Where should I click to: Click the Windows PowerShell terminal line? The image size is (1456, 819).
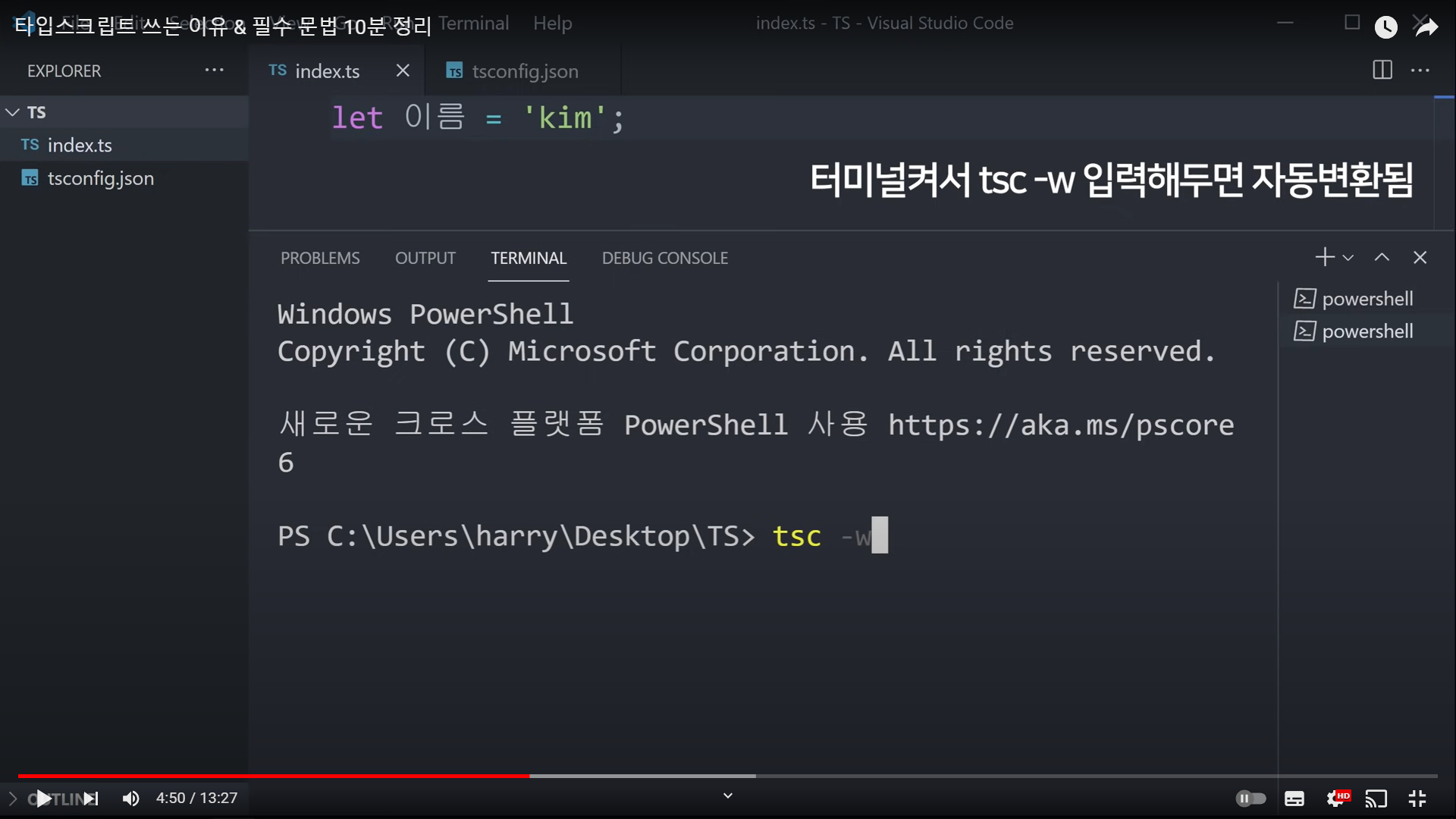click(425, 314)
